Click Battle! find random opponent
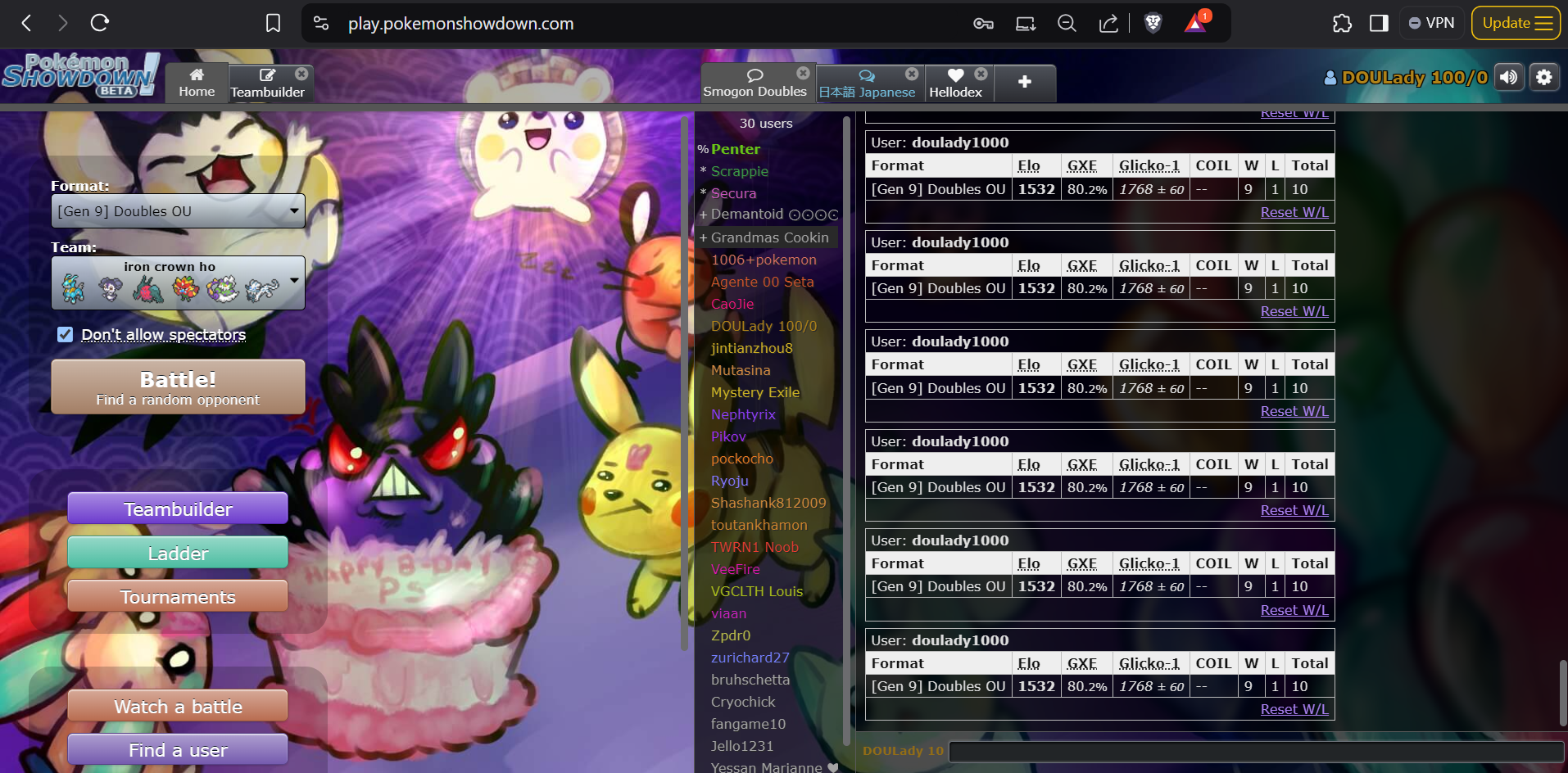This screenshot has height=773, width=1568. (178, 387)
